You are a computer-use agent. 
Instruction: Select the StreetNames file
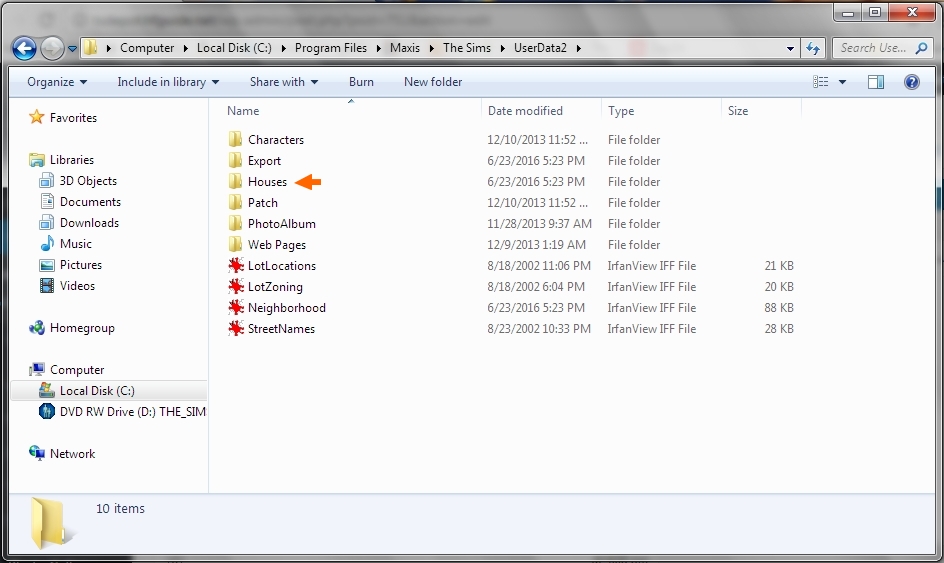coord(281,329)
